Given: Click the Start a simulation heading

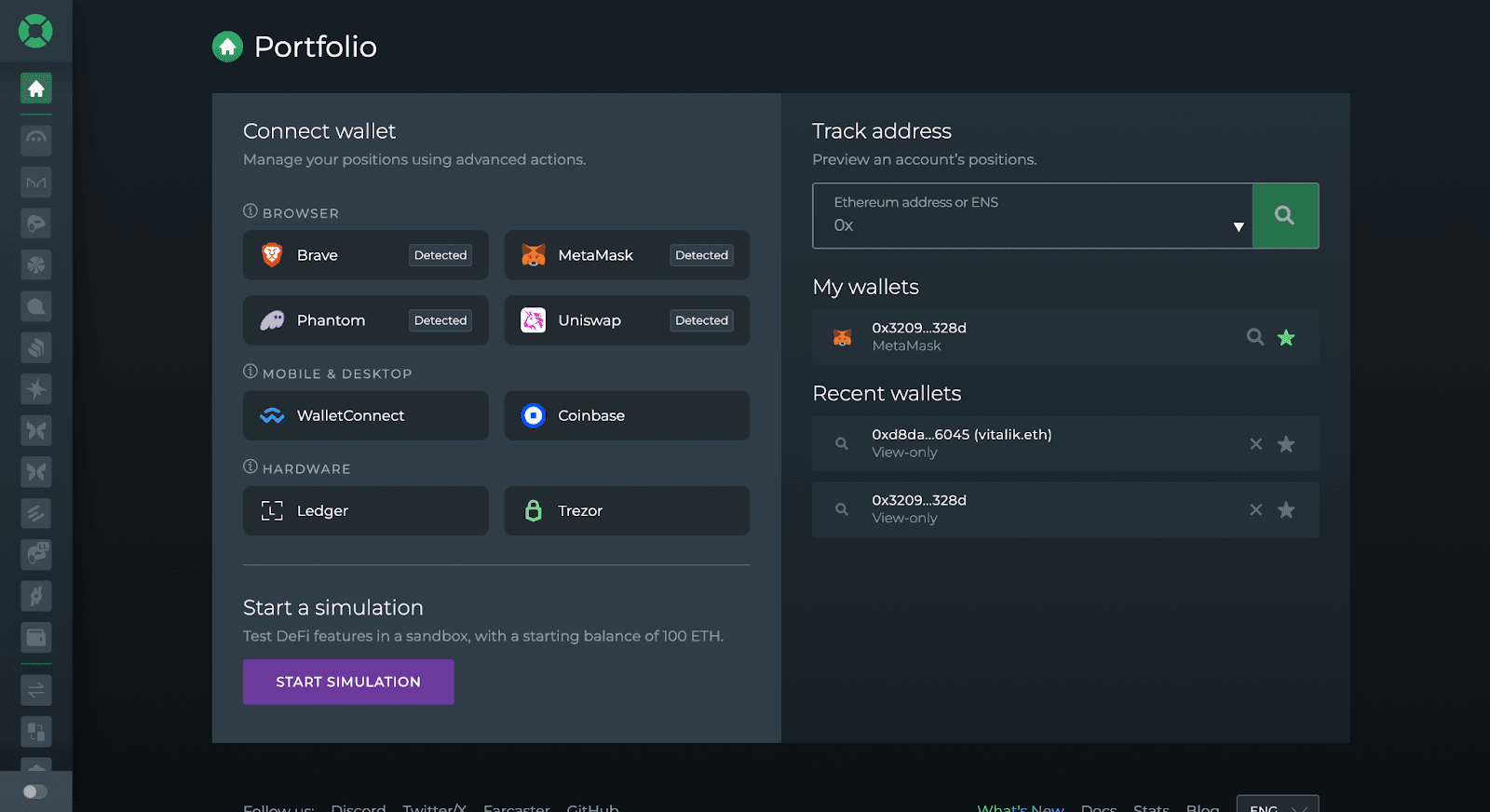Looking at the screenshot, I should click(x=333, y=607).
